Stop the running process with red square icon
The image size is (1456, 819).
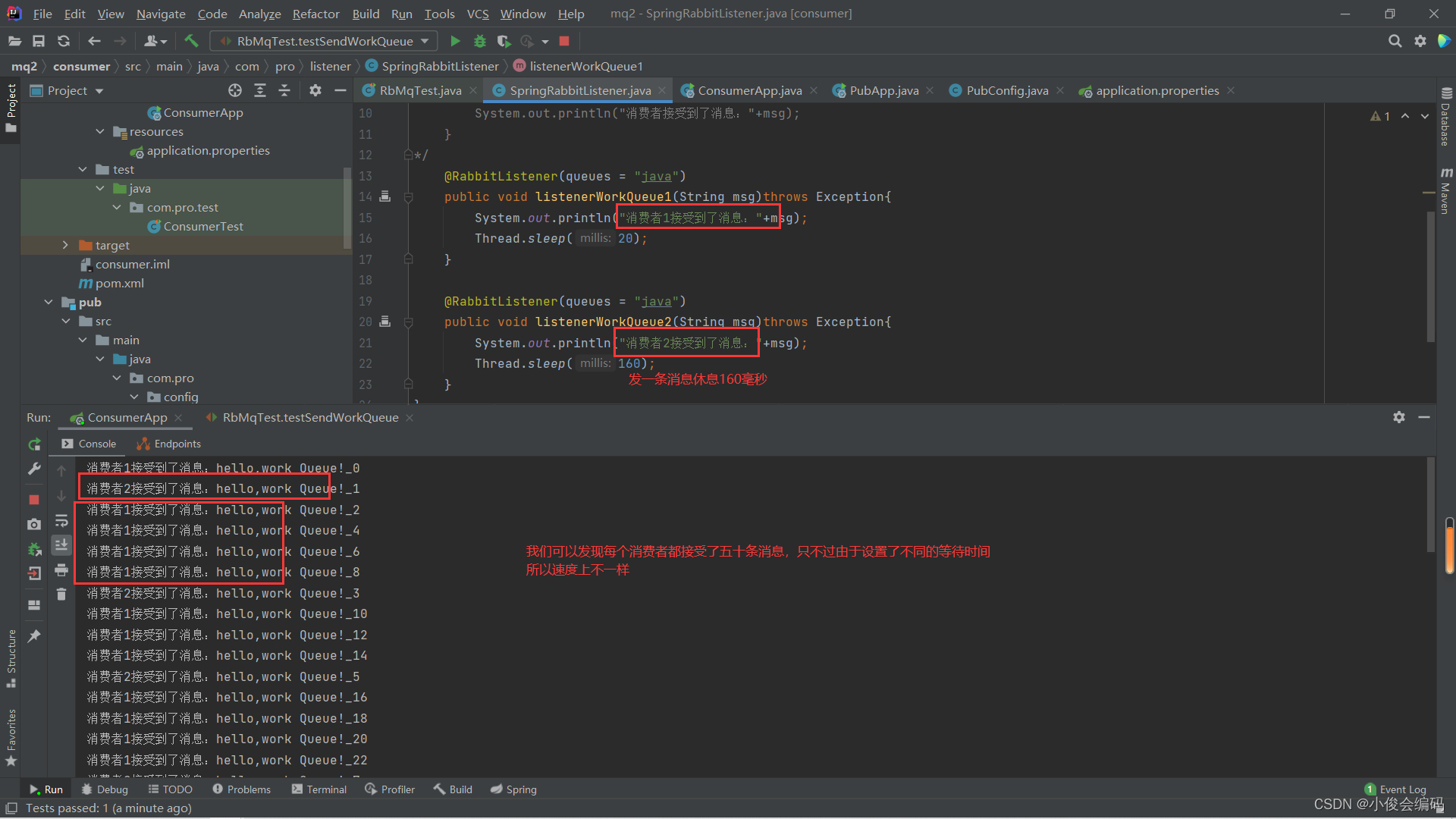pyautogui.click(x=34, y=499)
